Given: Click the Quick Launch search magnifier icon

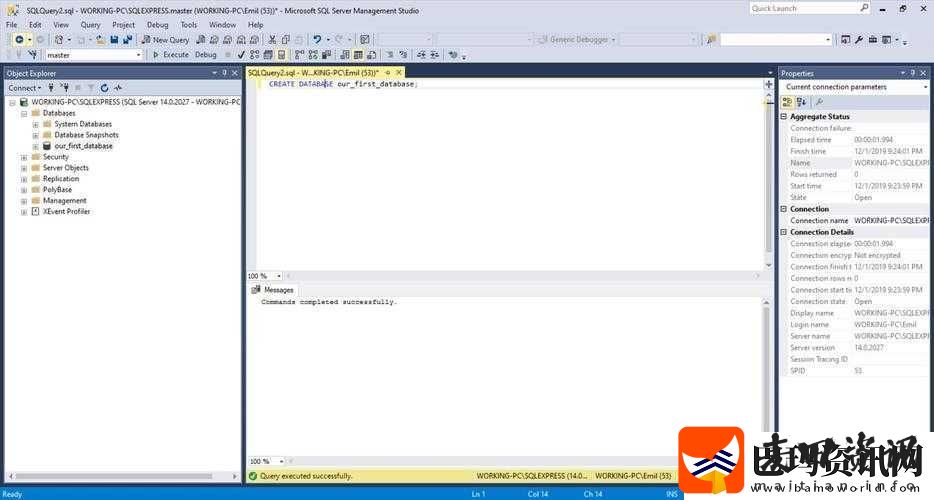Looking at the screenshot, I should pos(864,8).
